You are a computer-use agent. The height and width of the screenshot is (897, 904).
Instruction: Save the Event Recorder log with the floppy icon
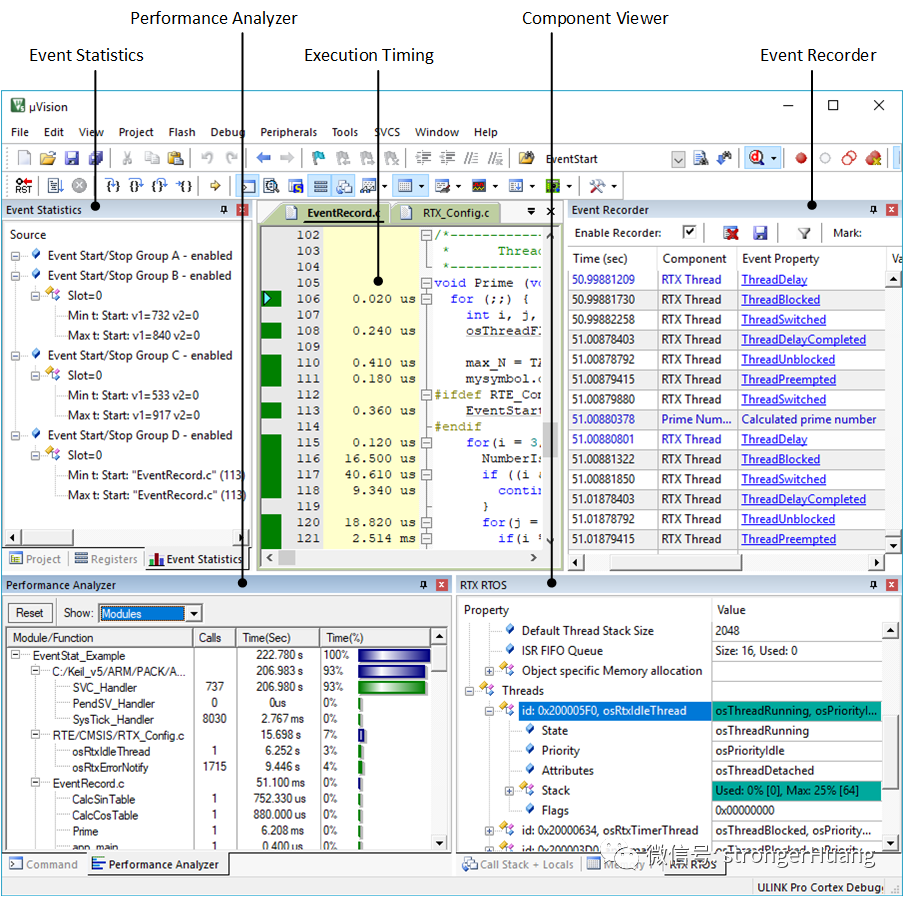coord(760,233)
